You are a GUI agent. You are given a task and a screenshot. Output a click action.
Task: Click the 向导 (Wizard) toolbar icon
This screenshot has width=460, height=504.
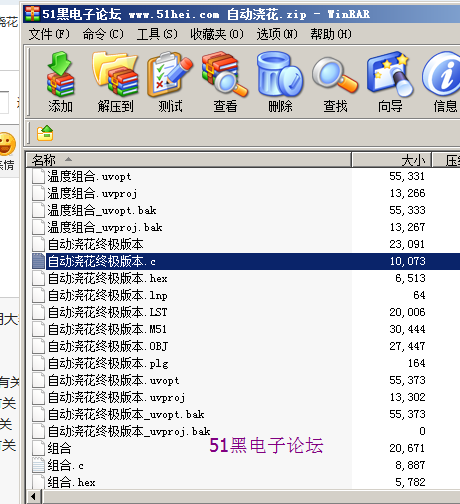pyautogui.click(x=390, y=75)
